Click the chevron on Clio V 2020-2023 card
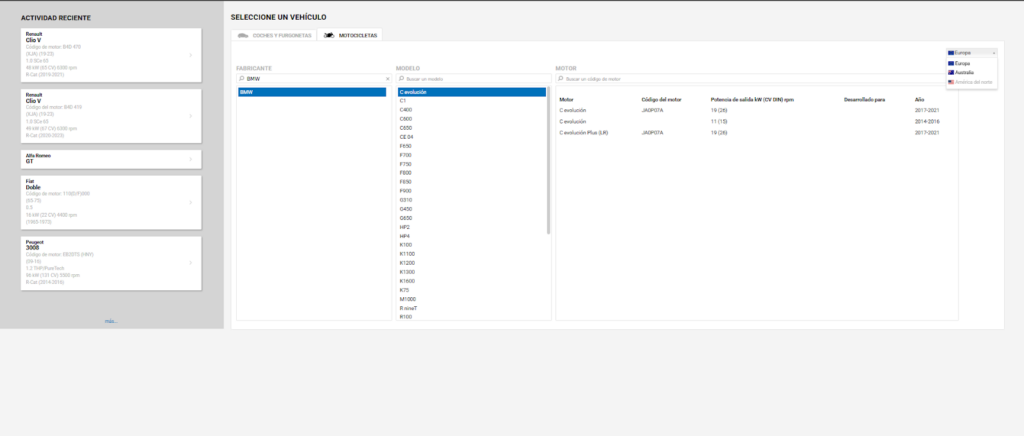The width and height of the screenshot is (1024, 436). [191, 116]
